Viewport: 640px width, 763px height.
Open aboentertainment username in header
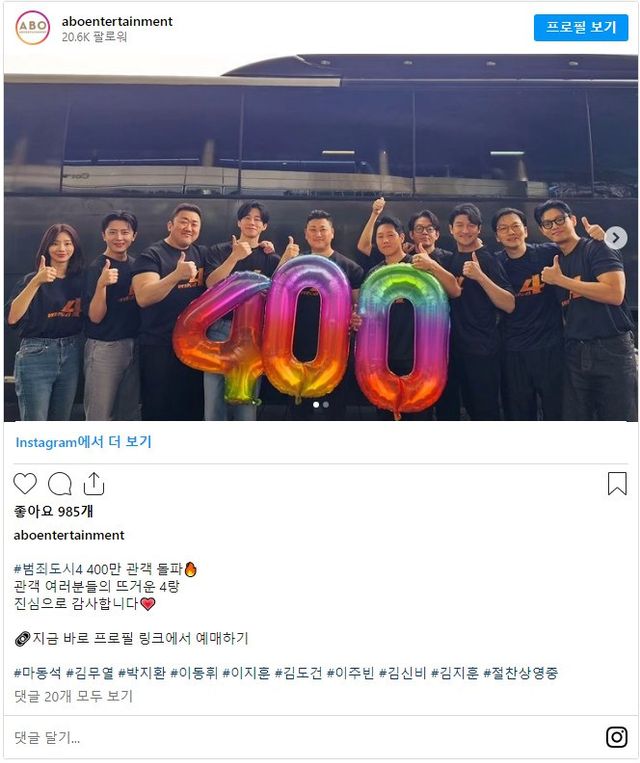point(117,21)
